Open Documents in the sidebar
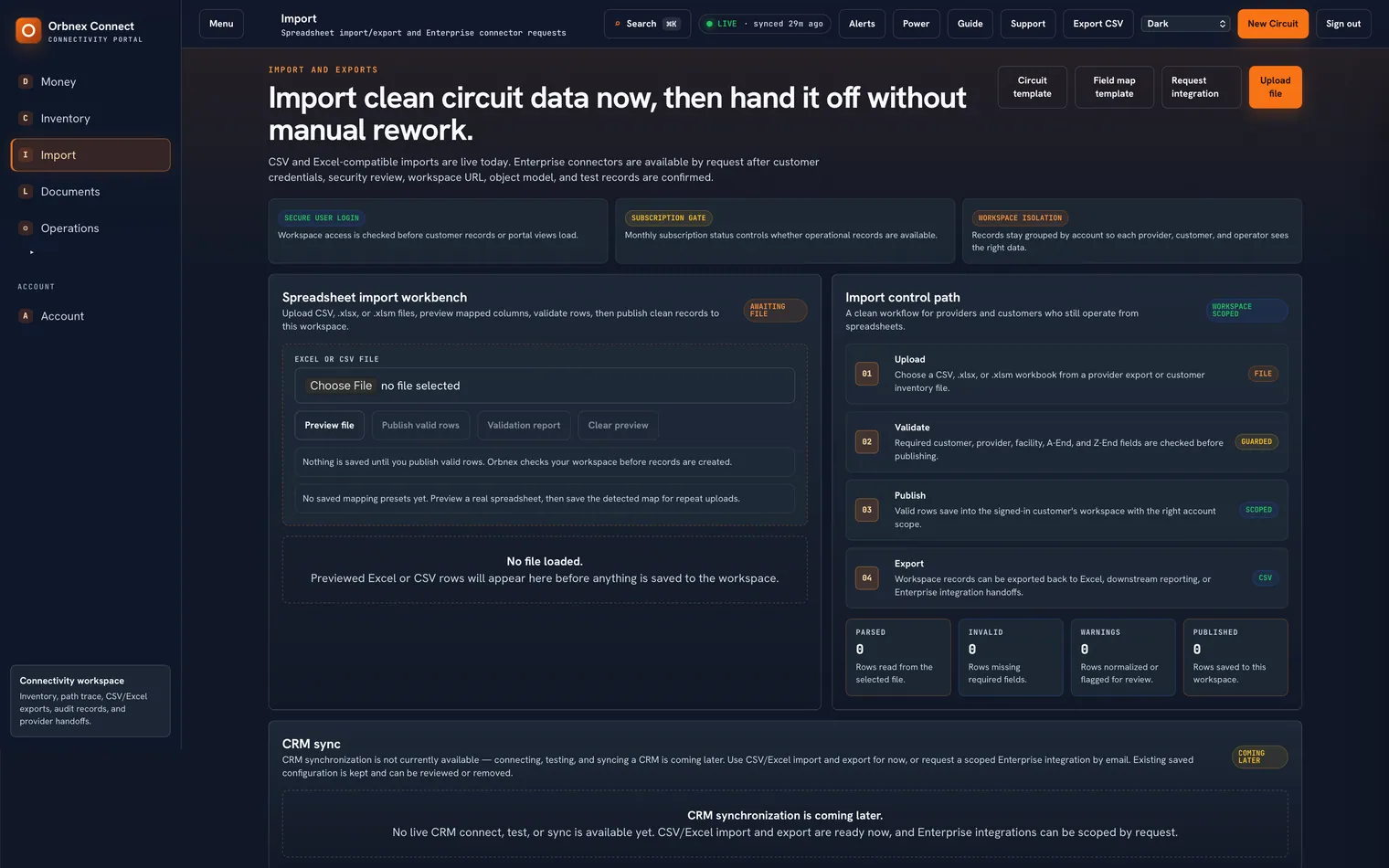The height and width of the screenshot is (868, 1389). [90, 191]
